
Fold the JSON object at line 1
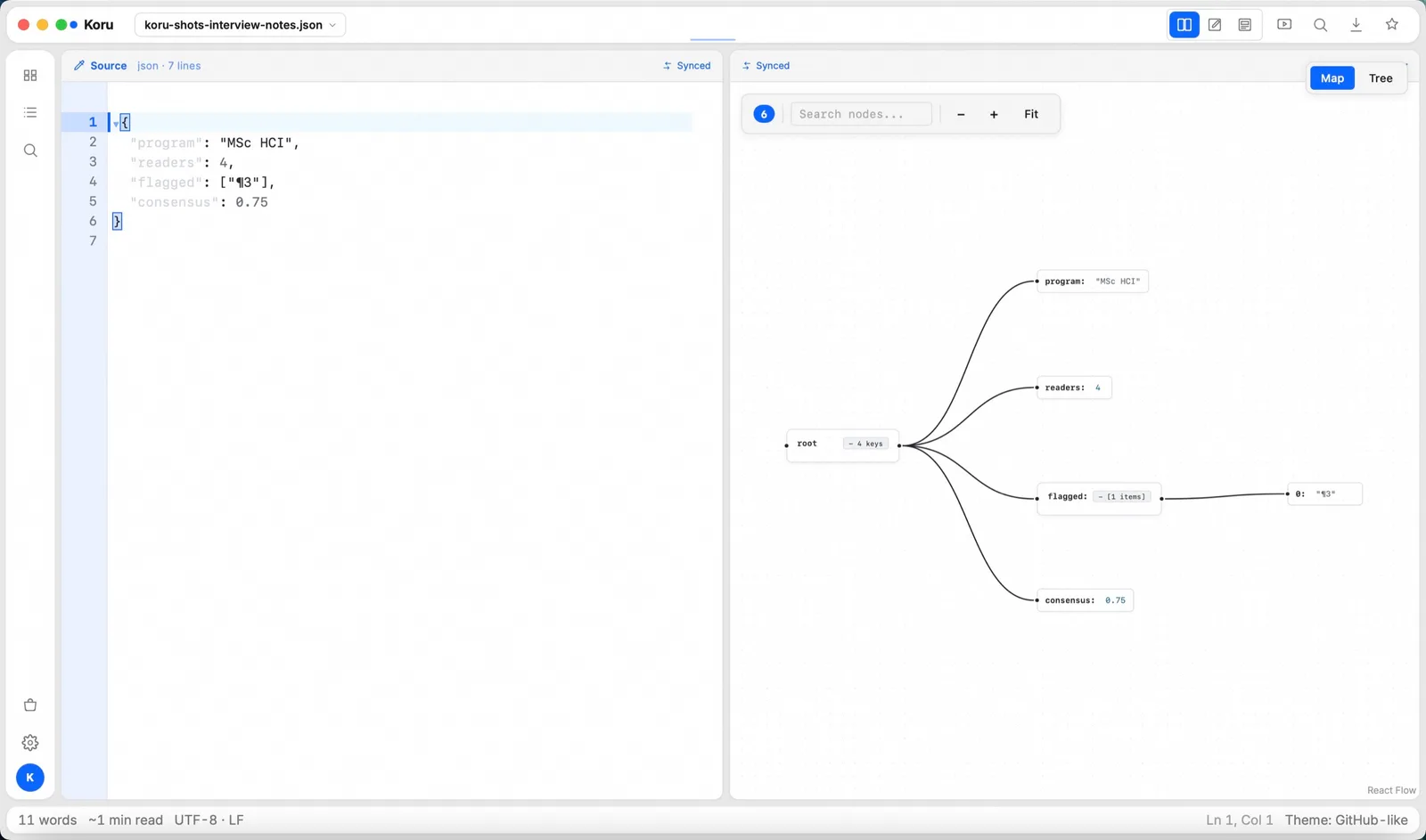click(116, 123)
